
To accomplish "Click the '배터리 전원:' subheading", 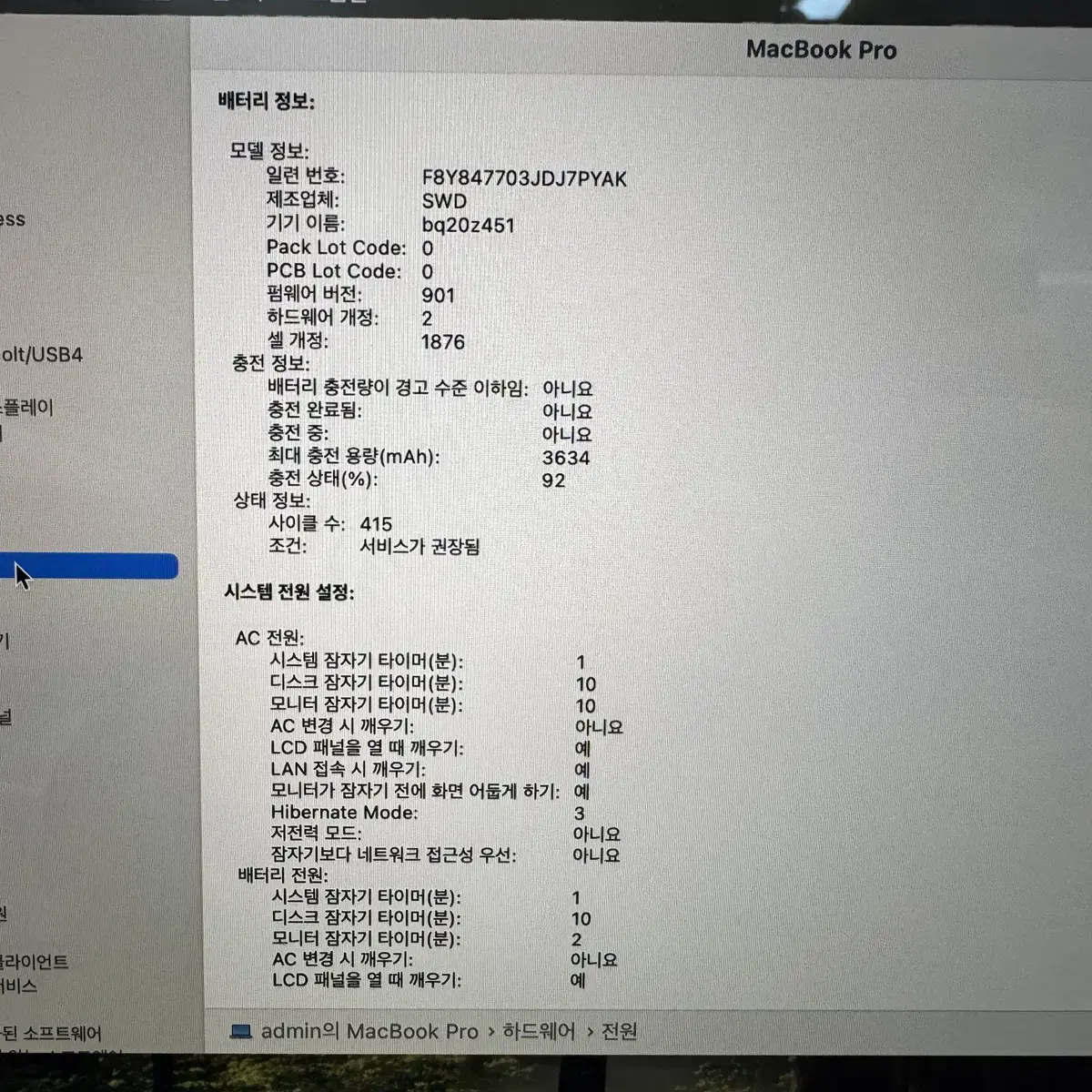I will (x=282, y=875).
